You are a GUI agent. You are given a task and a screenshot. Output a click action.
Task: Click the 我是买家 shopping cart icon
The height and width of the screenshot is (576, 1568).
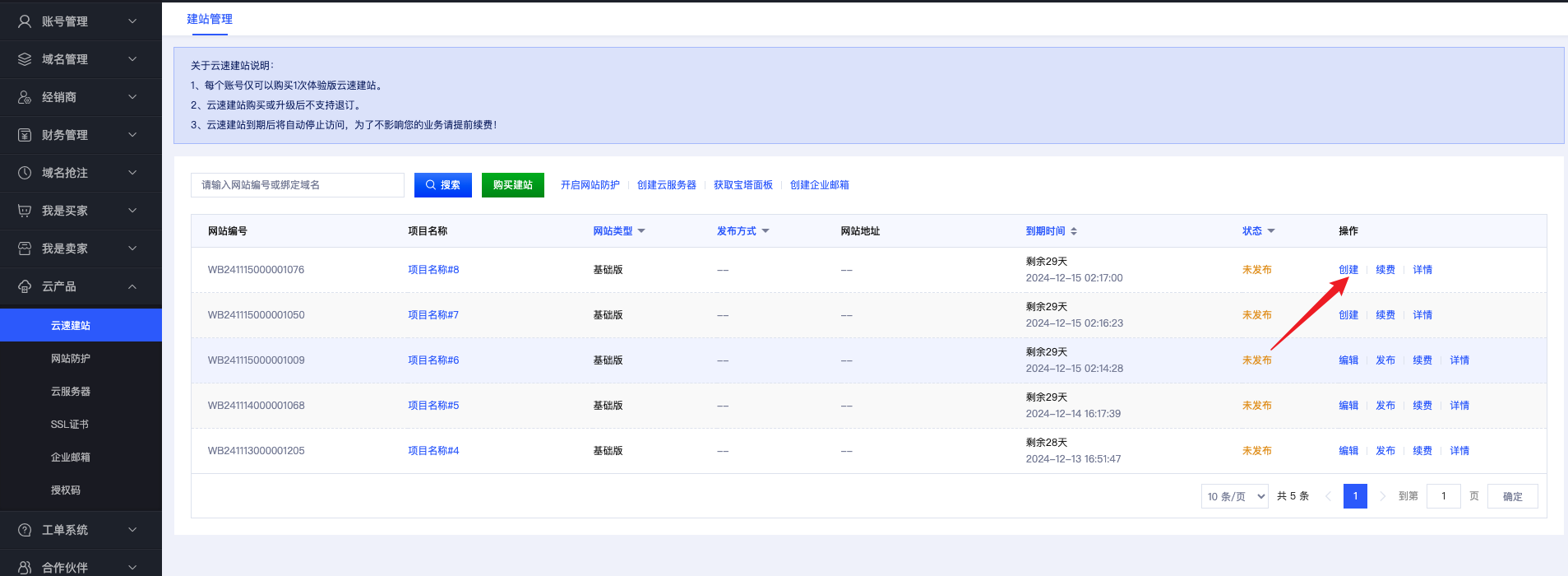tap(25, 211)
